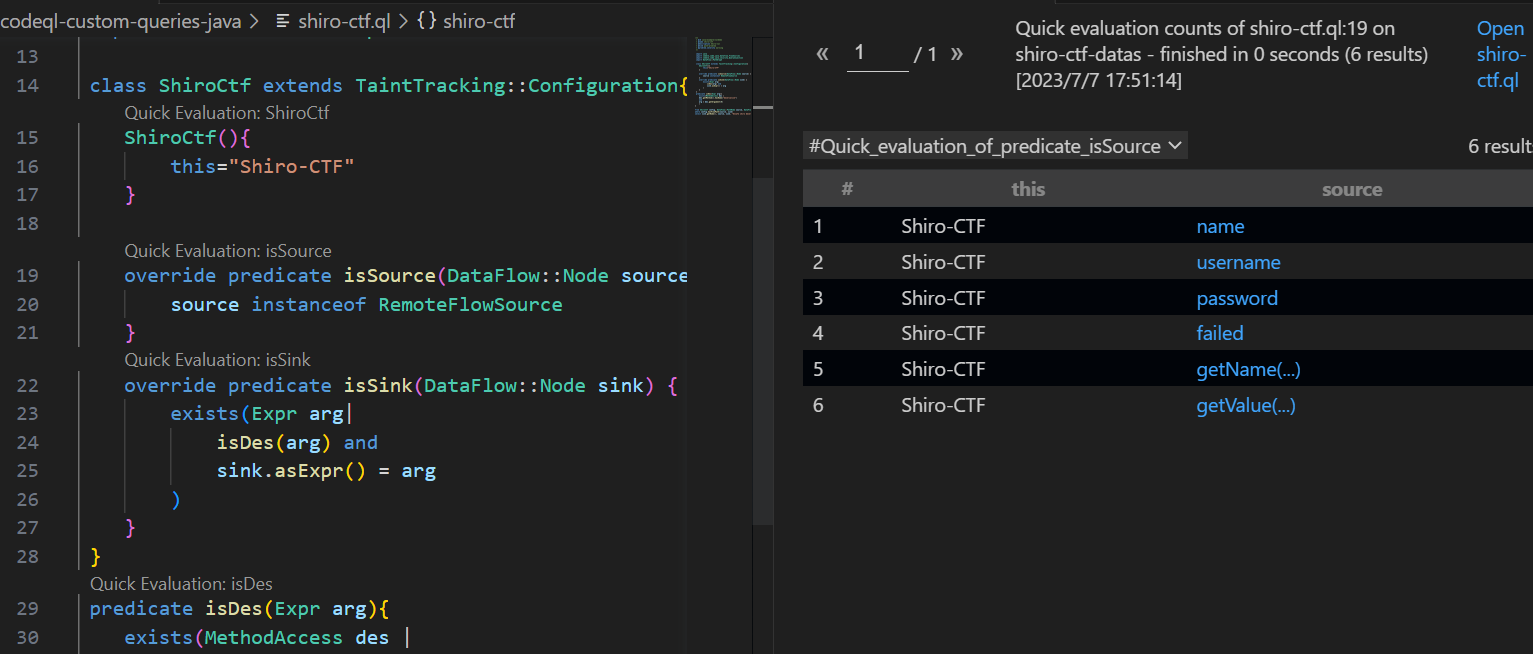Go to the next results page (»)

tap(957, 54)
